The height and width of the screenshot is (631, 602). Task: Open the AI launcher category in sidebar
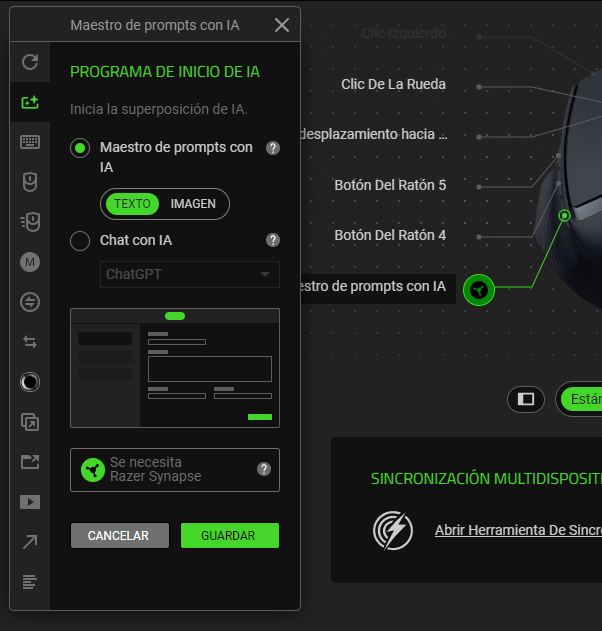(30, 102)
